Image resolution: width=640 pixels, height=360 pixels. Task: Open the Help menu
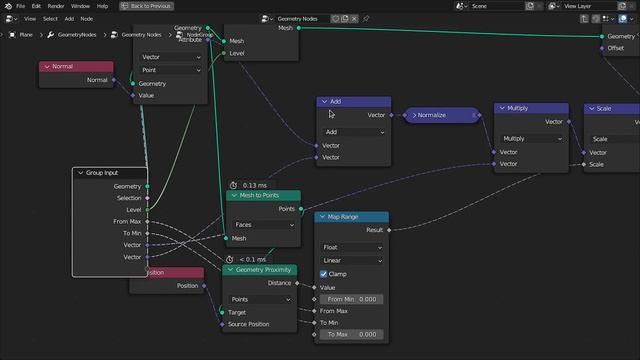(x=102, y=6)
